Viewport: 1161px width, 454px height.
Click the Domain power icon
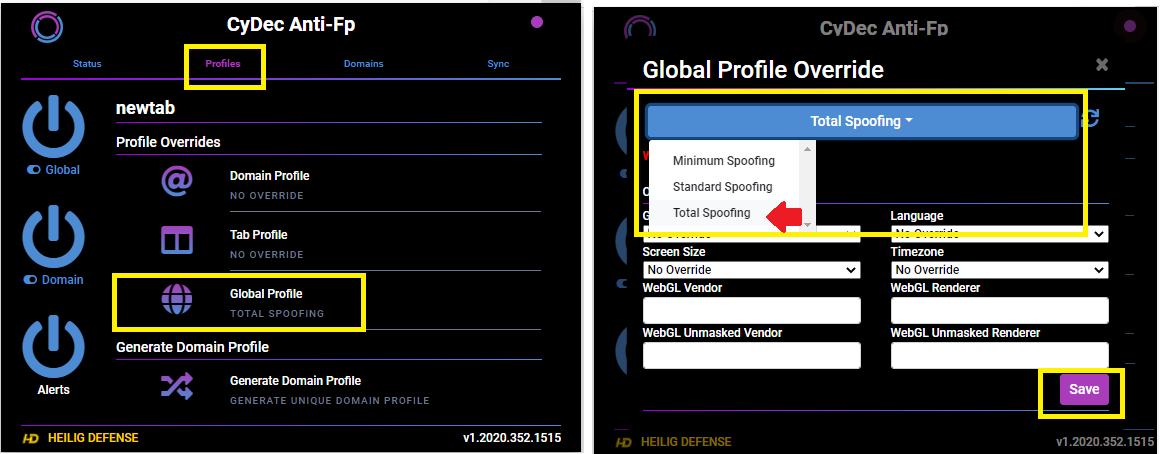click(53, 238)
